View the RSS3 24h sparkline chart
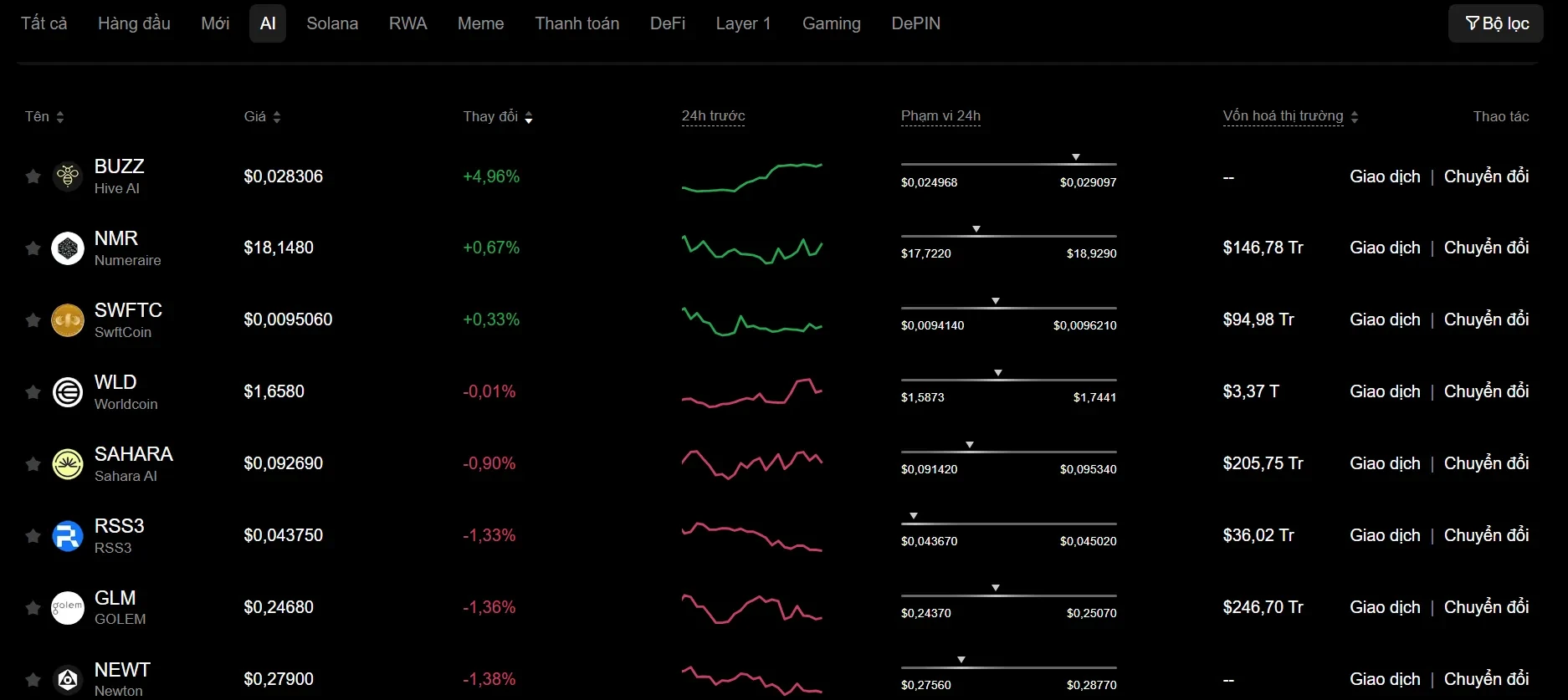 (751, 536)
